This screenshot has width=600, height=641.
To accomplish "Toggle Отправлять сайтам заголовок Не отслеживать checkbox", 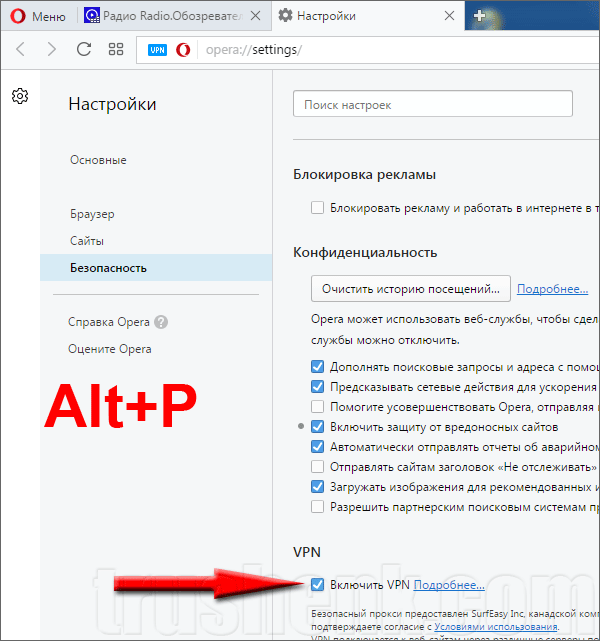I will (x=318, y=466).
